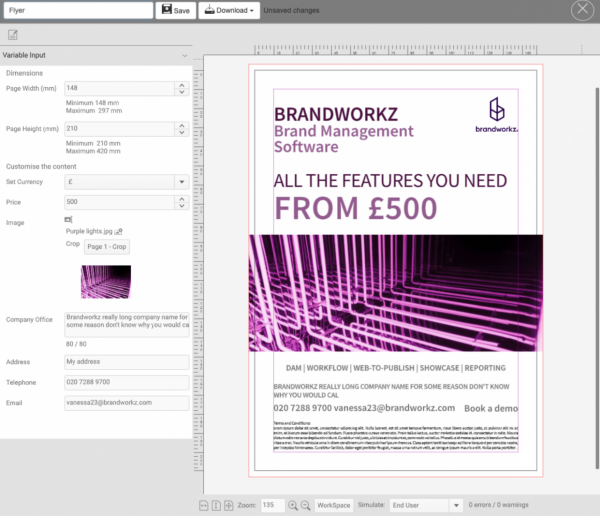Click the vertical scrollbar of the canvas
Image resolution: width=600 pixels, height=516 pixels.
(x=597, y=278)
